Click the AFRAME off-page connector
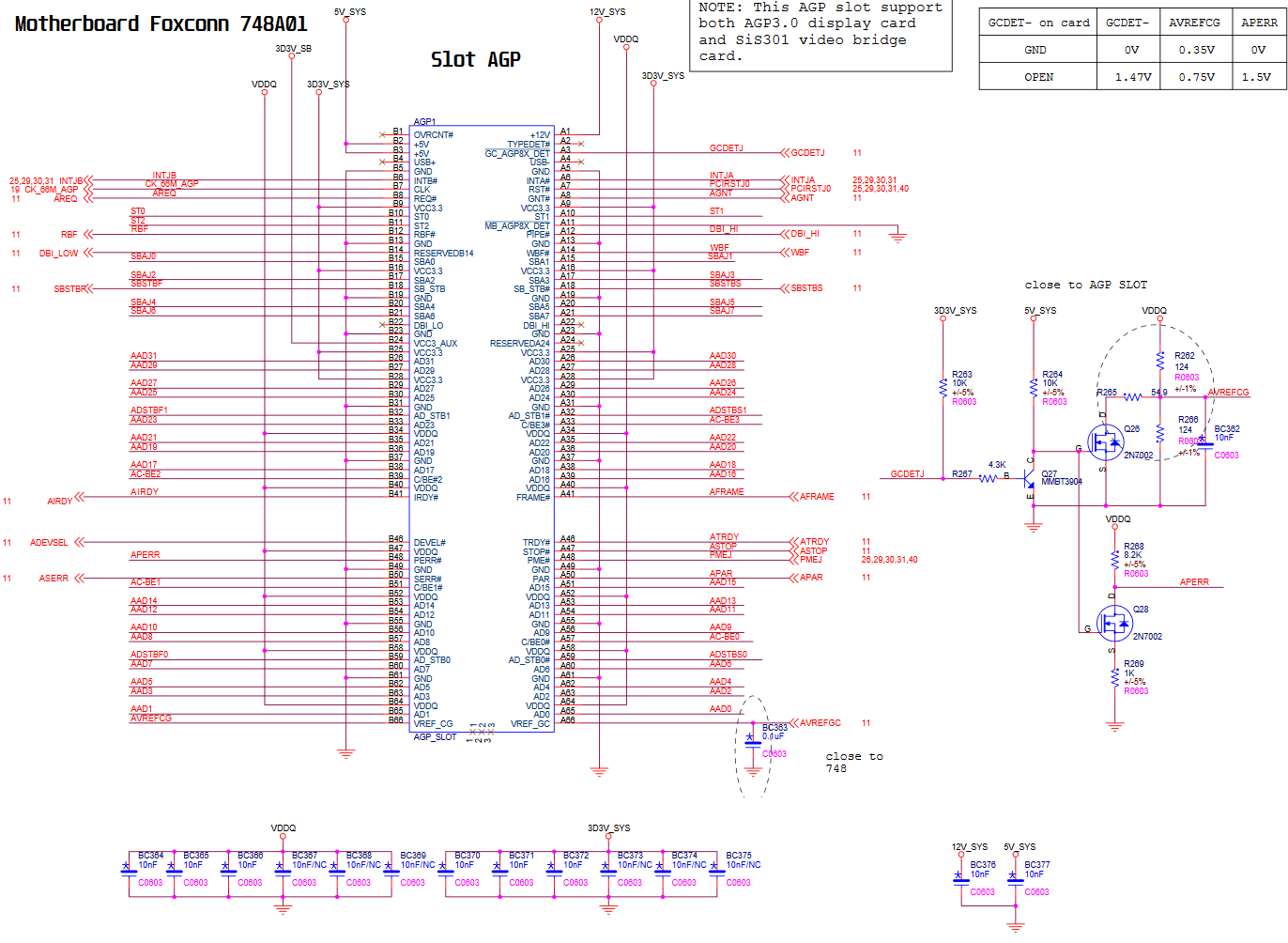This screenshot has height=943, width=1288. tap(812, 497)
